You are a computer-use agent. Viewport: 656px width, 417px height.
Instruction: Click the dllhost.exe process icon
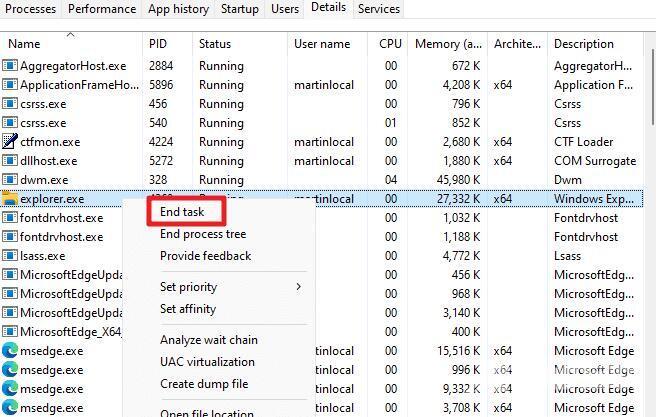point(9,161)
